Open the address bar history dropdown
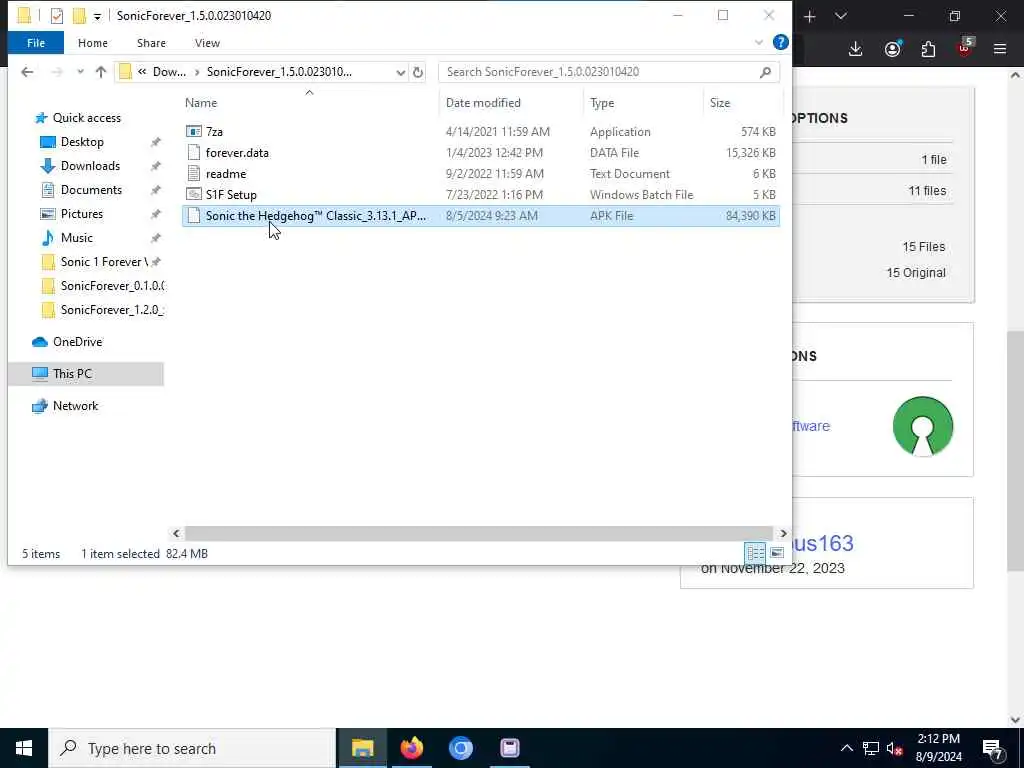 pos(400,72)
